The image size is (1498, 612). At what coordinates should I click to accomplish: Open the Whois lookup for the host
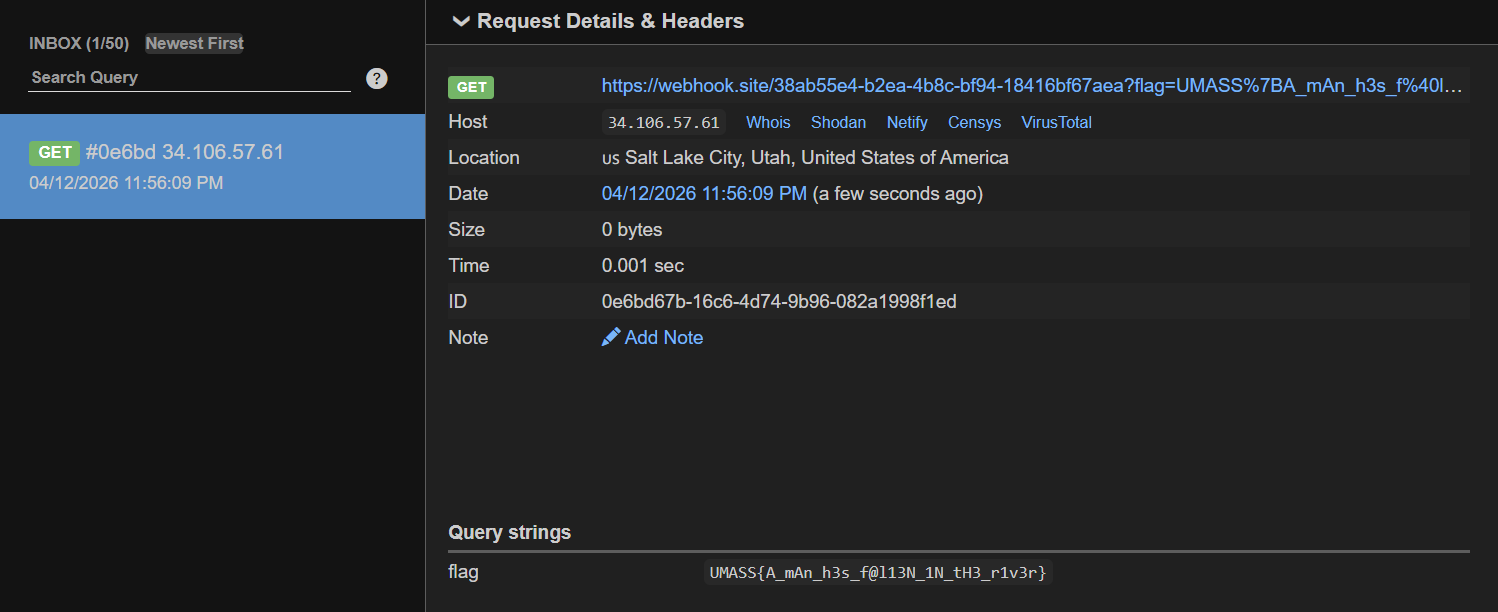pyautogui.click(x=768, y=122)
